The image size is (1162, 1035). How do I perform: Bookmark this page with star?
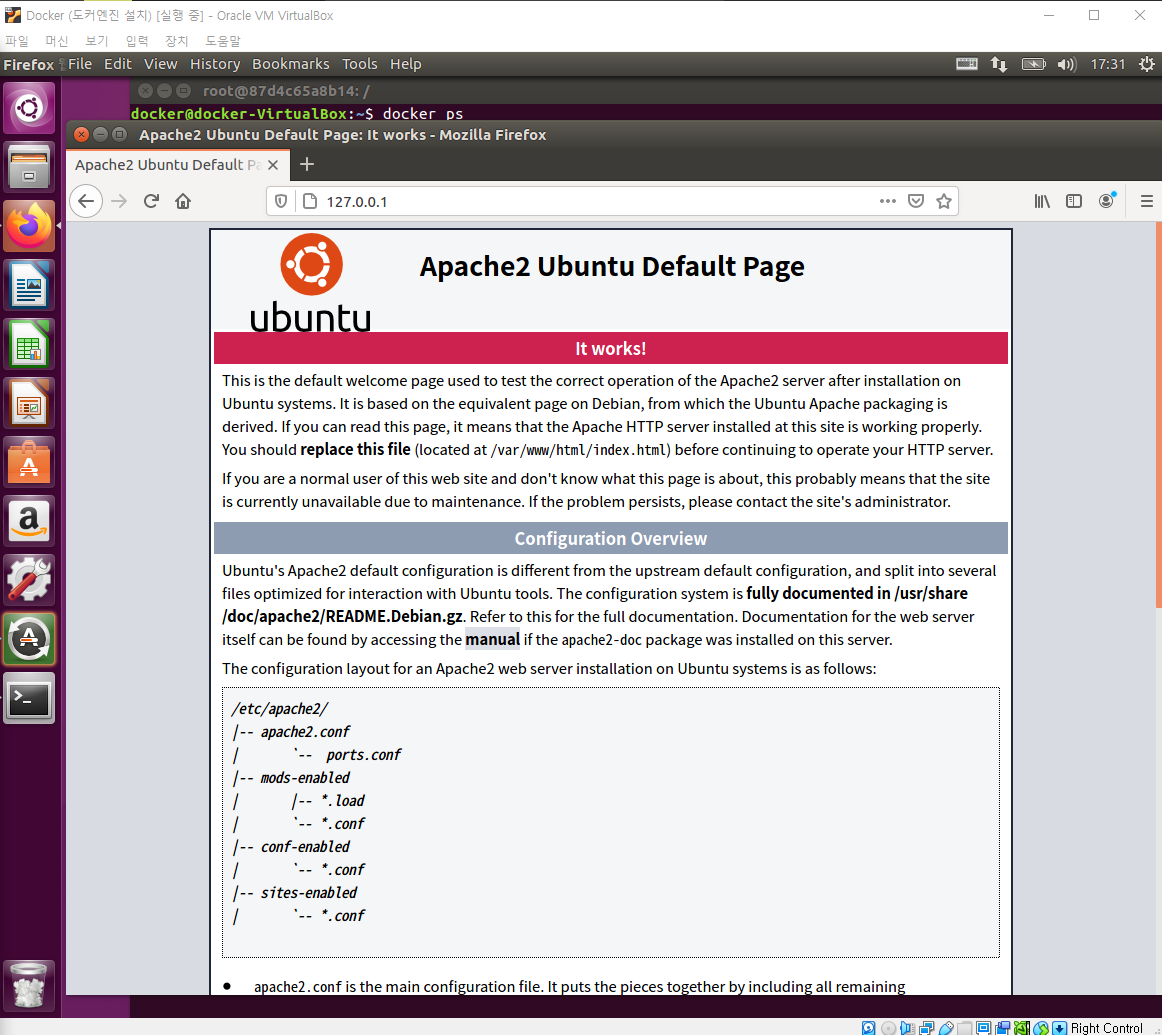click(943, 202)
